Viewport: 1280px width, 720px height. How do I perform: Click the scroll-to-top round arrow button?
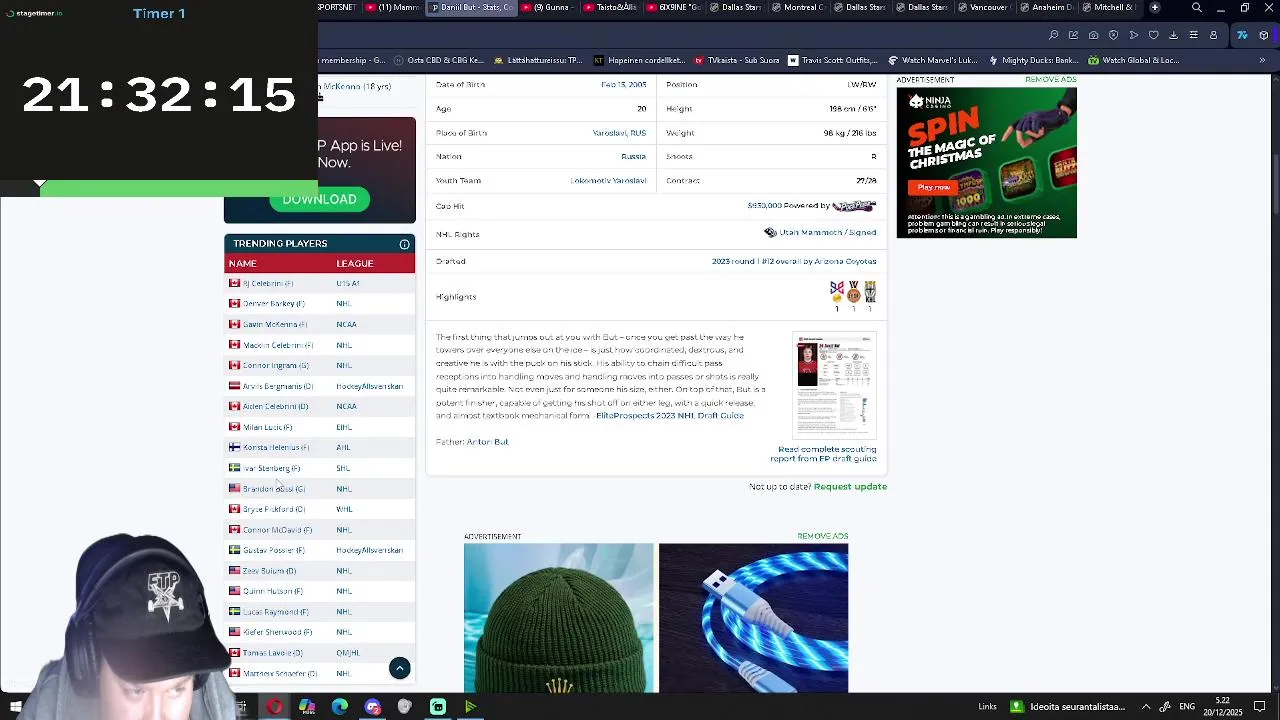(x=399, y=668)
